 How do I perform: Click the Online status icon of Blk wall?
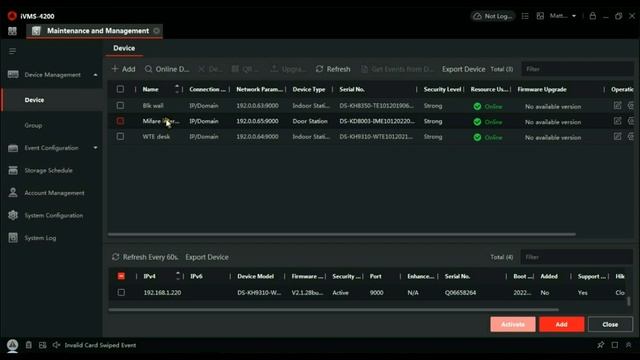[477, 106]
